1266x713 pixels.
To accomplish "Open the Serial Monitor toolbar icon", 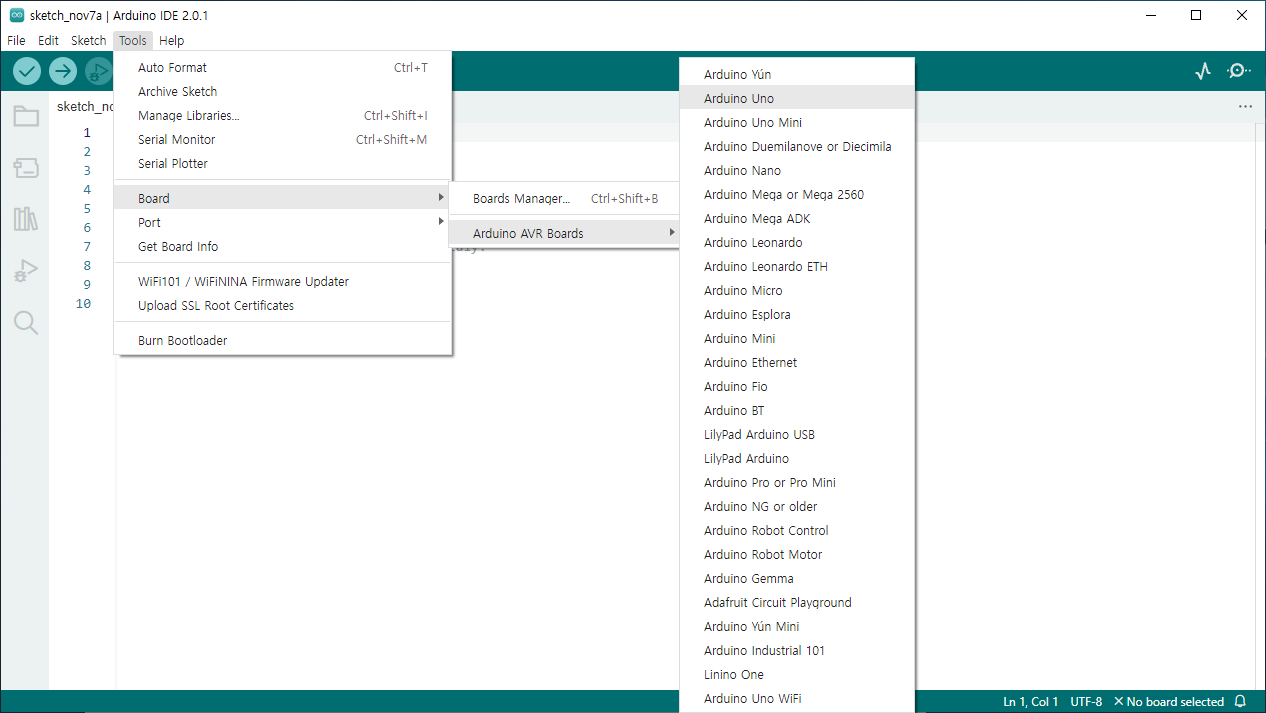I will (x=1239, y=71).
